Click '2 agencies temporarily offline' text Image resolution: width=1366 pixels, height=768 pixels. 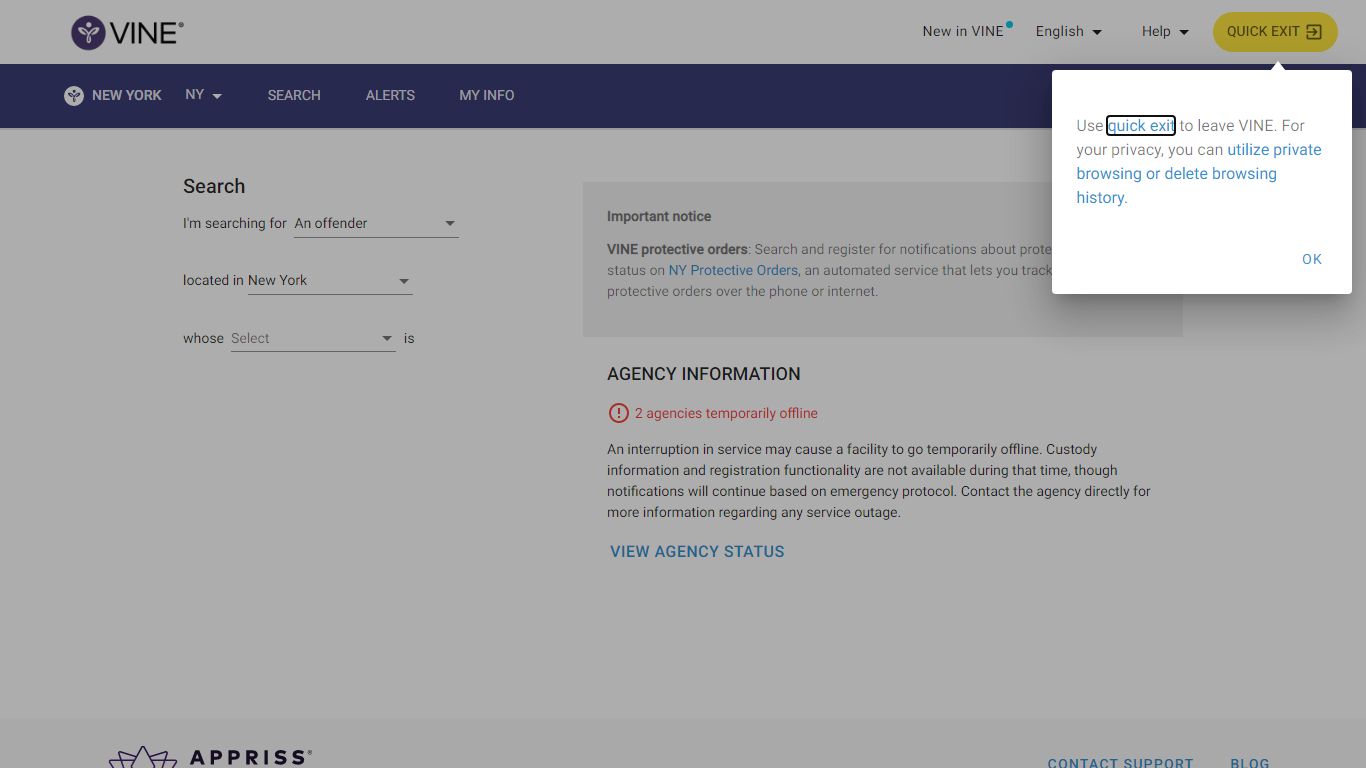(x=726, y=413)
